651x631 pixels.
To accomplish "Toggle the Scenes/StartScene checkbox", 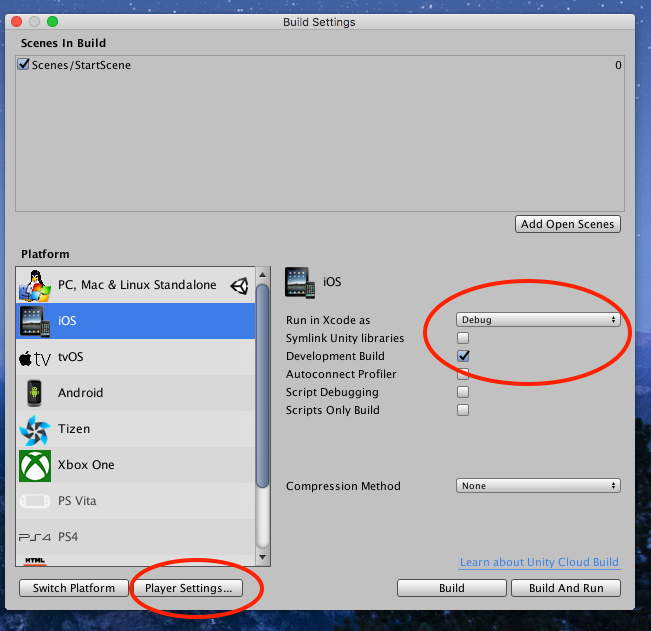I will point(24,64).
